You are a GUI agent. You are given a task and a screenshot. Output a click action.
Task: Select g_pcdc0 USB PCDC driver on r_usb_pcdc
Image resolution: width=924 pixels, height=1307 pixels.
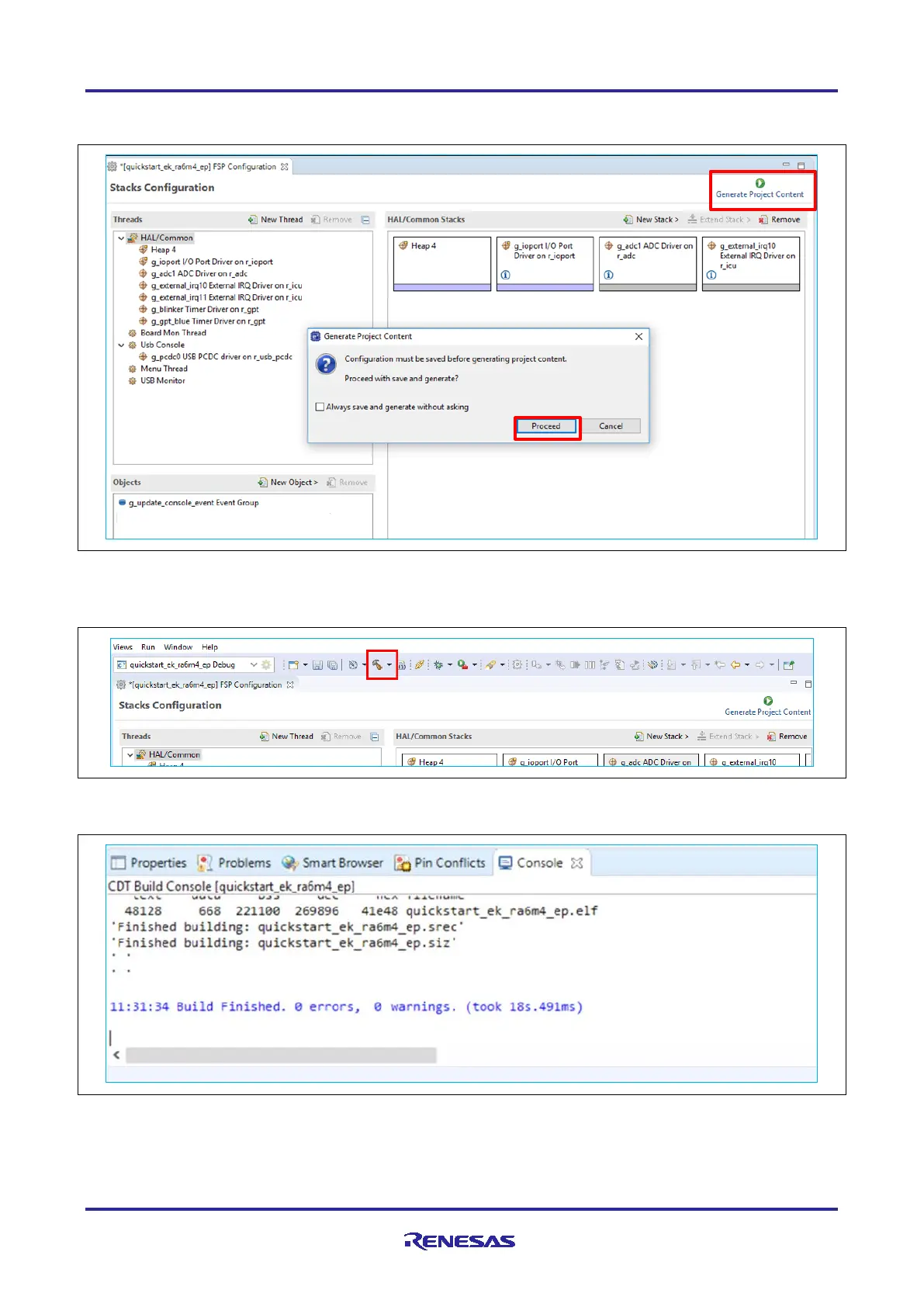(x=216, y=357)
